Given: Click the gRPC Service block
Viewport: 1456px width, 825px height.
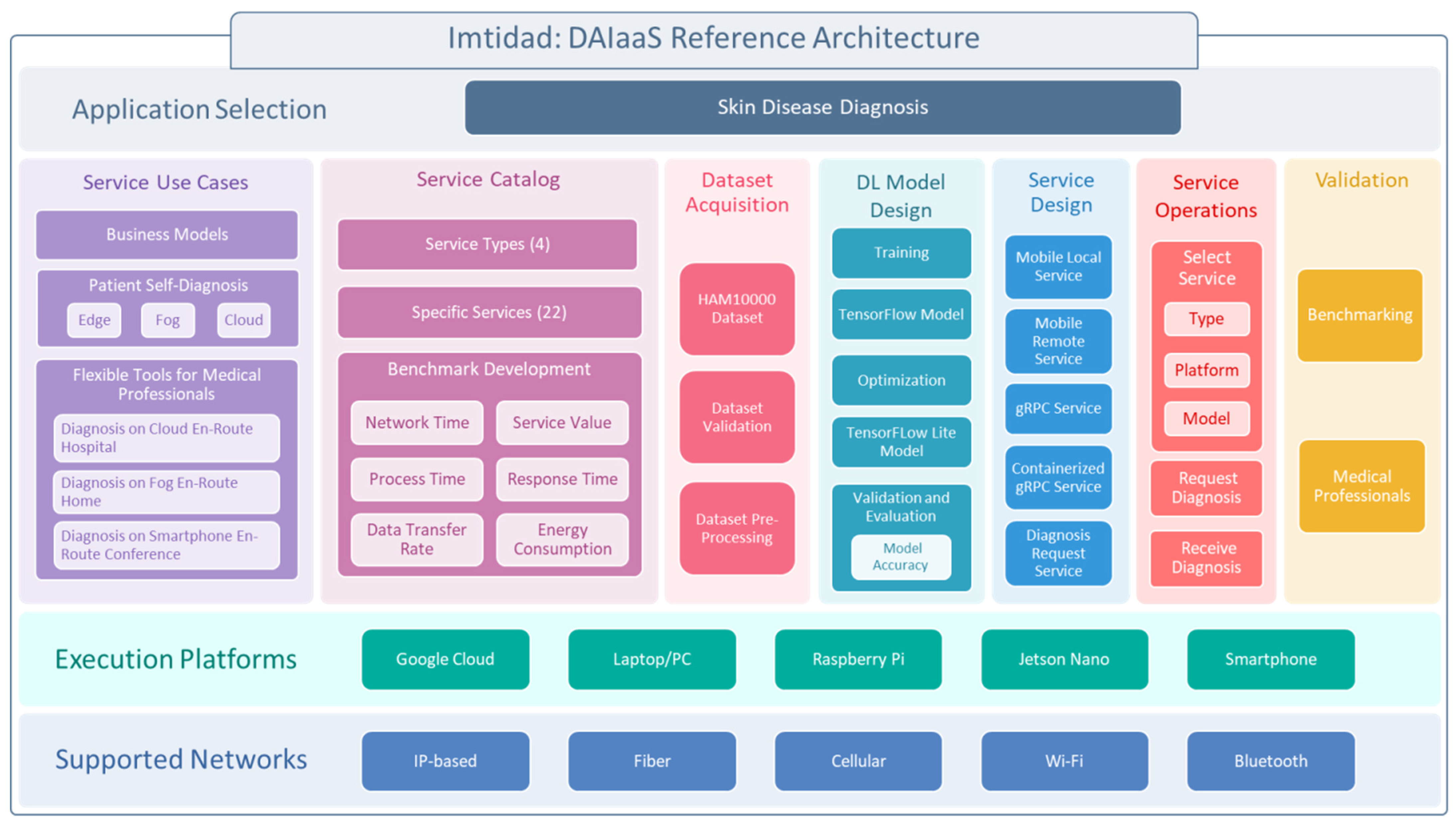Looking at the screenshot, I should point(1057,409).
